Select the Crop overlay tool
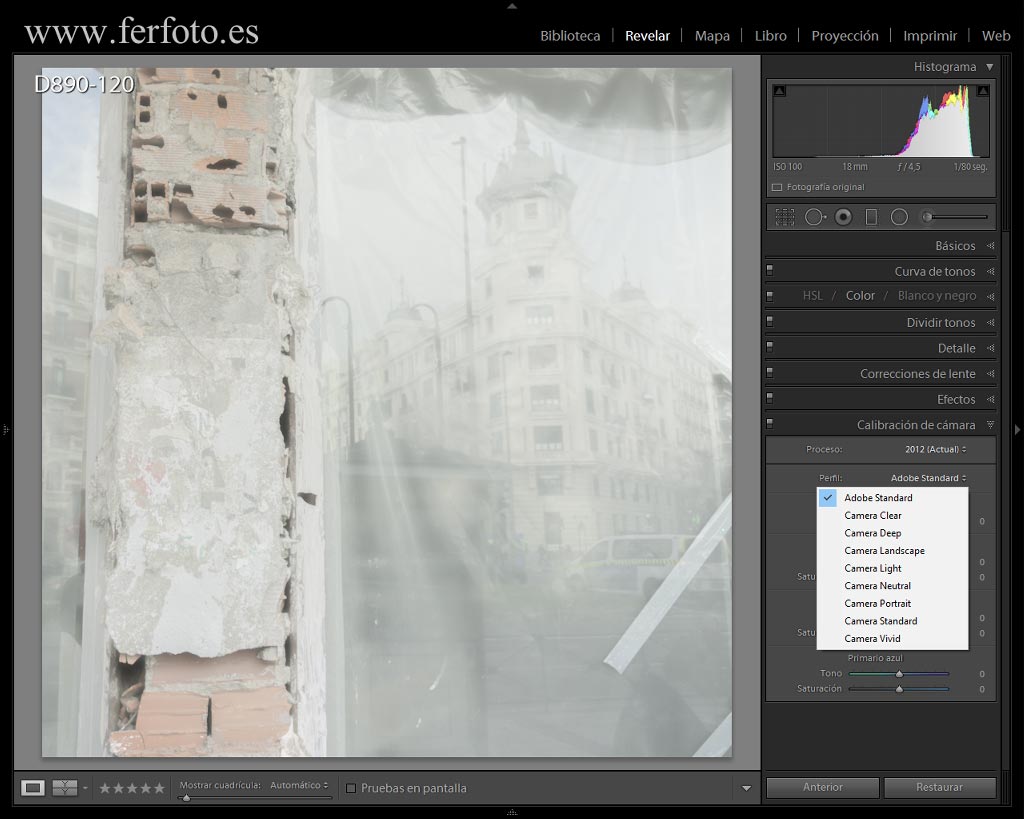 click(784, 217)
